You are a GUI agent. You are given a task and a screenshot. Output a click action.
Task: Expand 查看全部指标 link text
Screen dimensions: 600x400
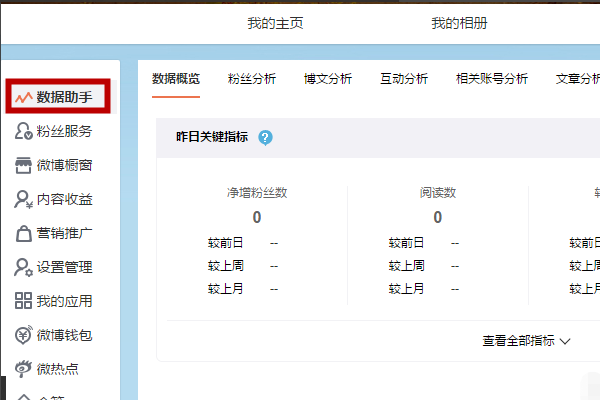[x=518, y=340]
